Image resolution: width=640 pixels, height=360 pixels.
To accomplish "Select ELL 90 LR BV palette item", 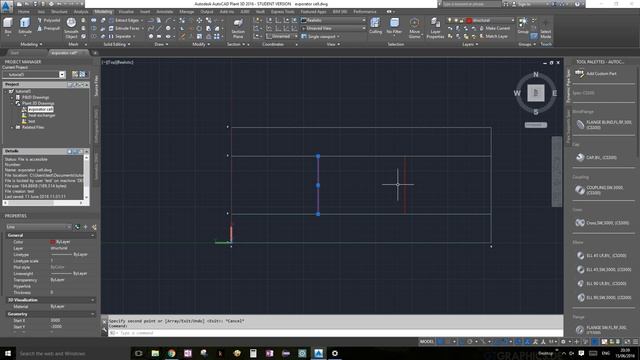I will click(601, 283).
